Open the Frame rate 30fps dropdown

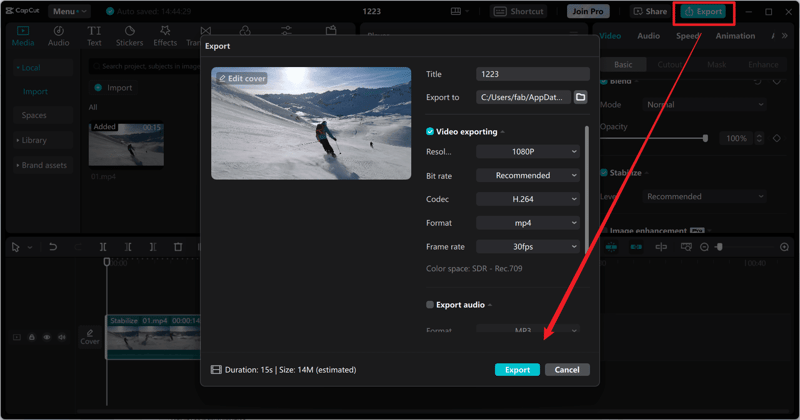click(528, 247)
